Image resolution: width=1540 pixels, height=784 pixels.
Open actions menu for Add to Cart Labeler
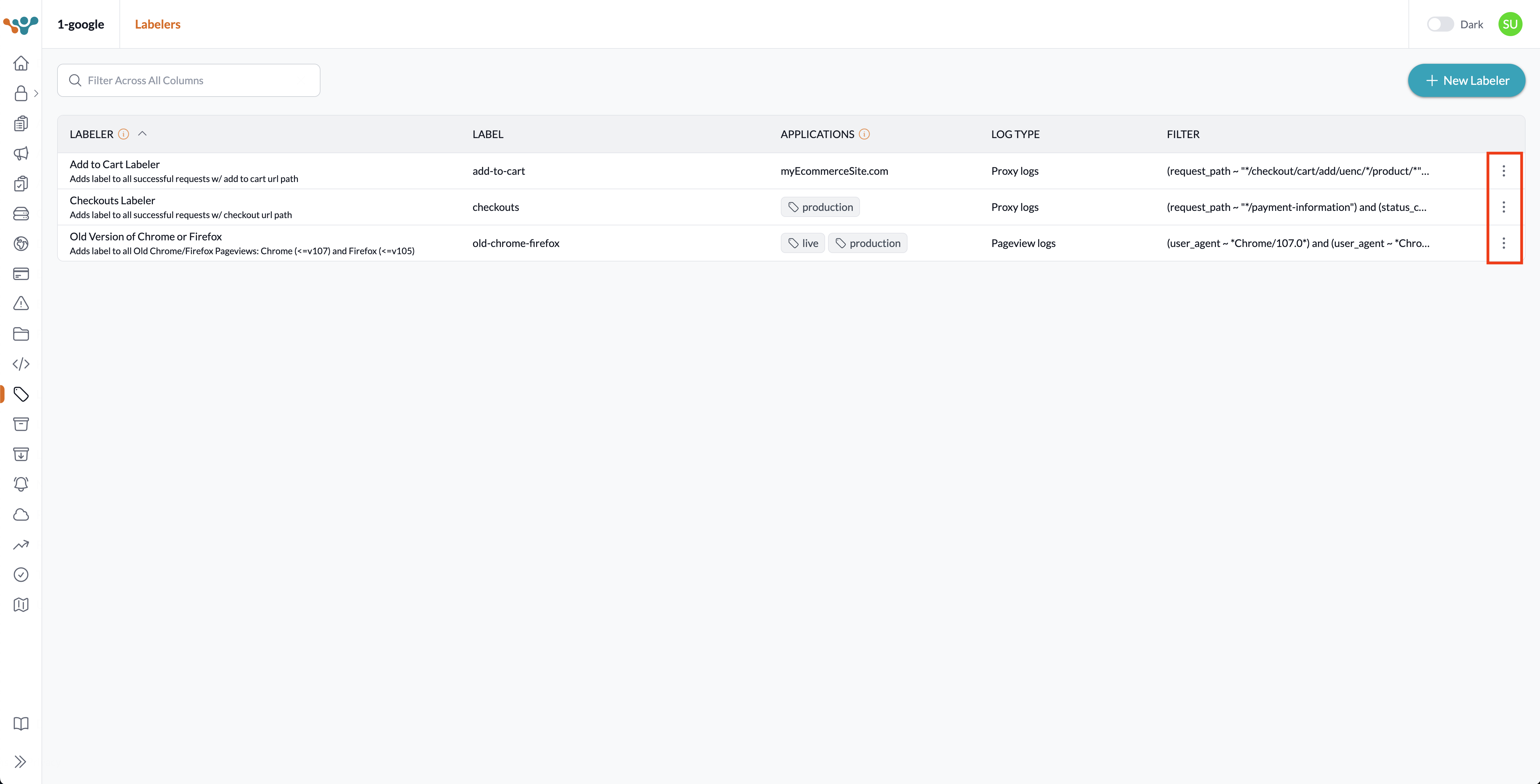tap(1504, 171)
